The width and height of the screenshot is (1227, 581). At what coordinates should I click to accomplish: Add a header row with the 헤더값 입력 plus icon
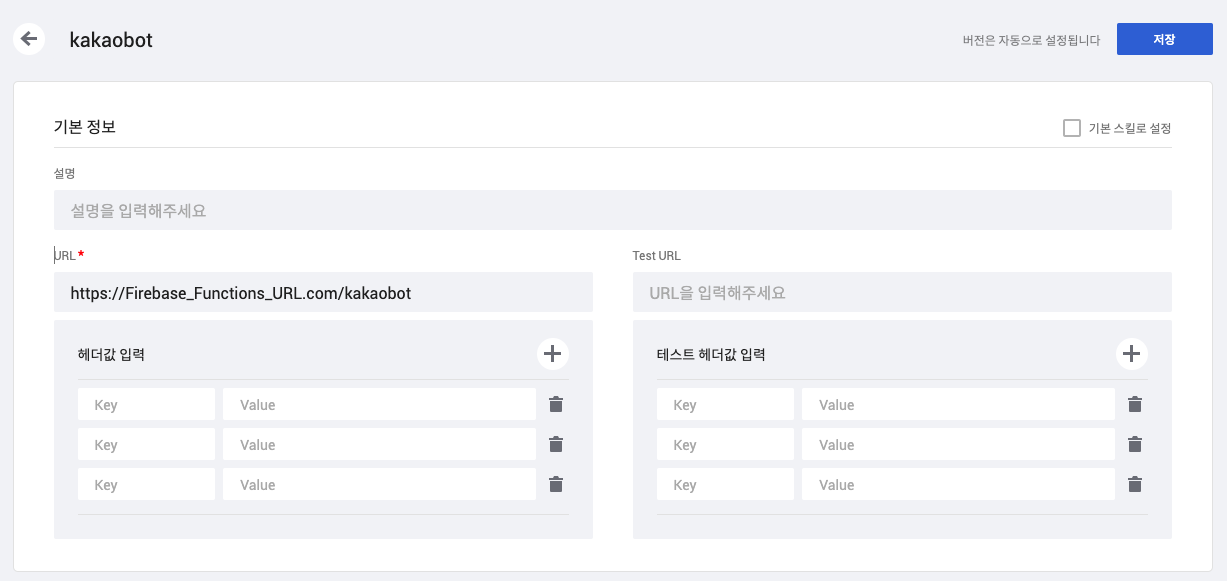click(552, 353)
